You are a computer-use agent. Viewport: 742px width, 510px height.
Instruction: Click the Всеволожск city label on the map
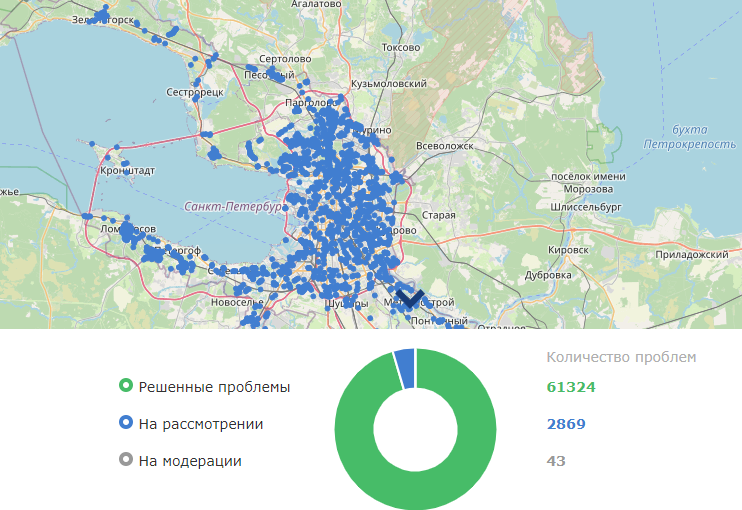pos(443,146)
